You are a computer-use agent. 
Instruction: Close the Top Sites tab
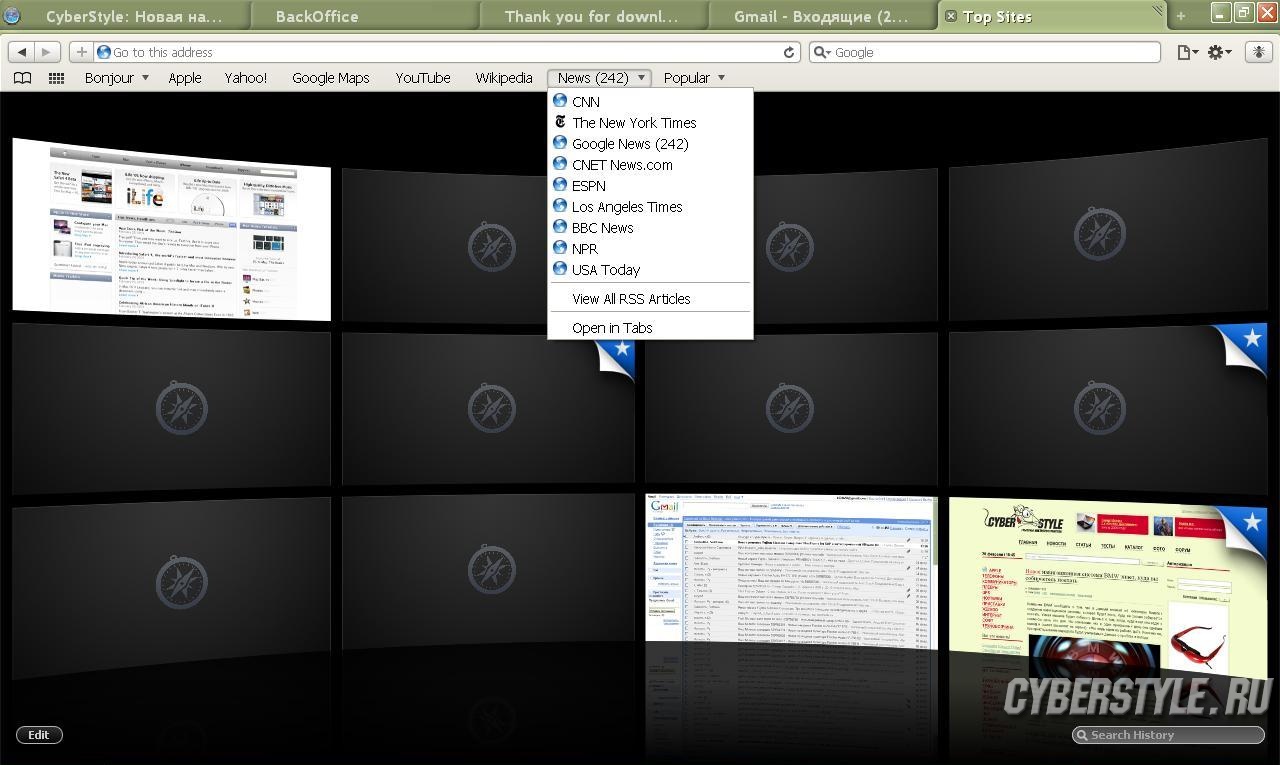(950, 16)
